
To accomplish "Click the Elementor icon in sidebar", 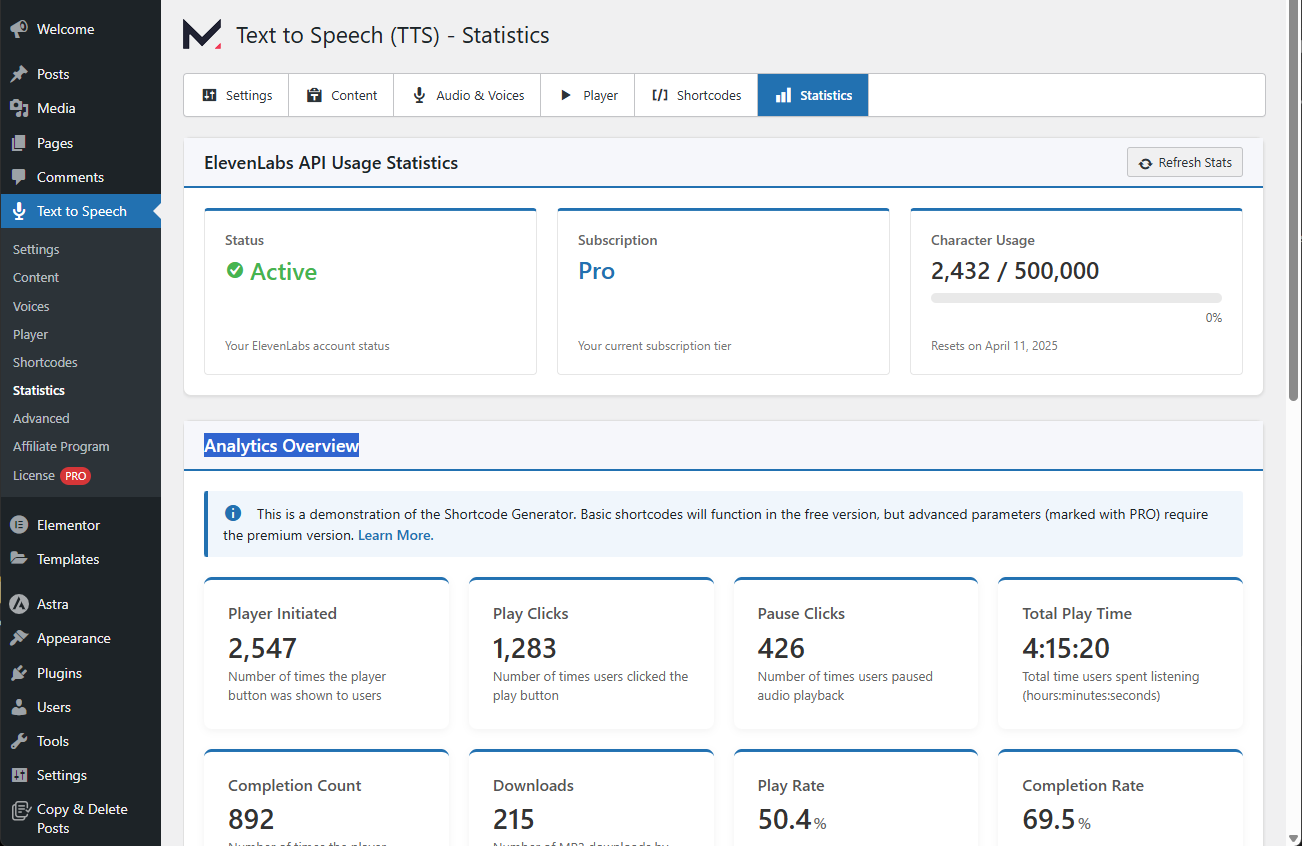I will coord(19,525).
